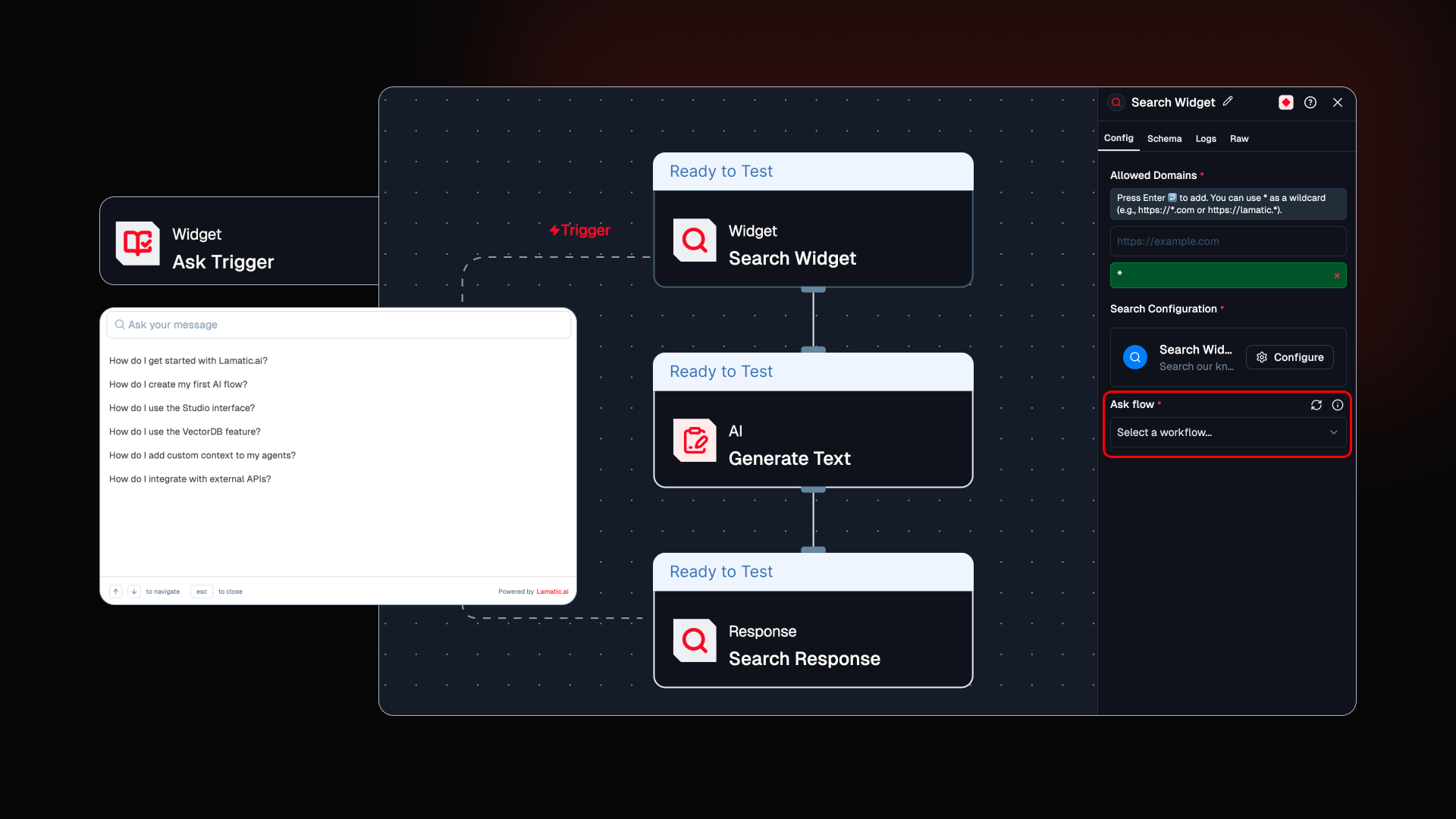The image size is (1456, 819).
Task: Click the red diamond icon in panel header
Action: 1285,102
